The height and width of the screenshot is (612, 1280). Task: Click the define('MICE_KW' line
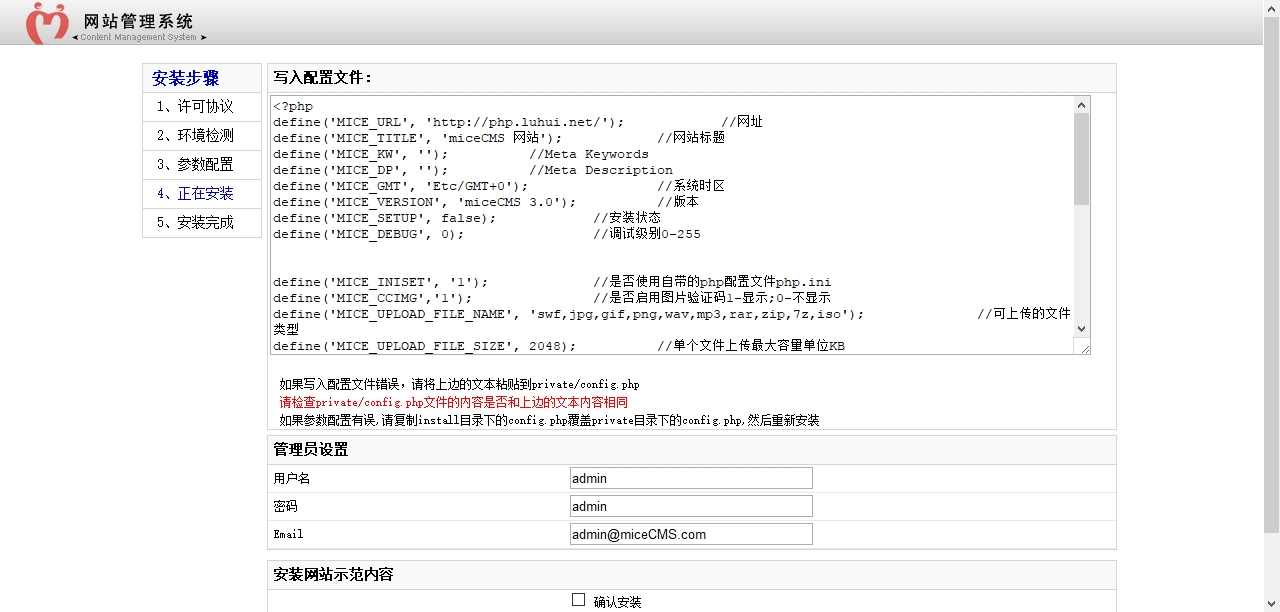pyautogui.click(x=461, y=154)
